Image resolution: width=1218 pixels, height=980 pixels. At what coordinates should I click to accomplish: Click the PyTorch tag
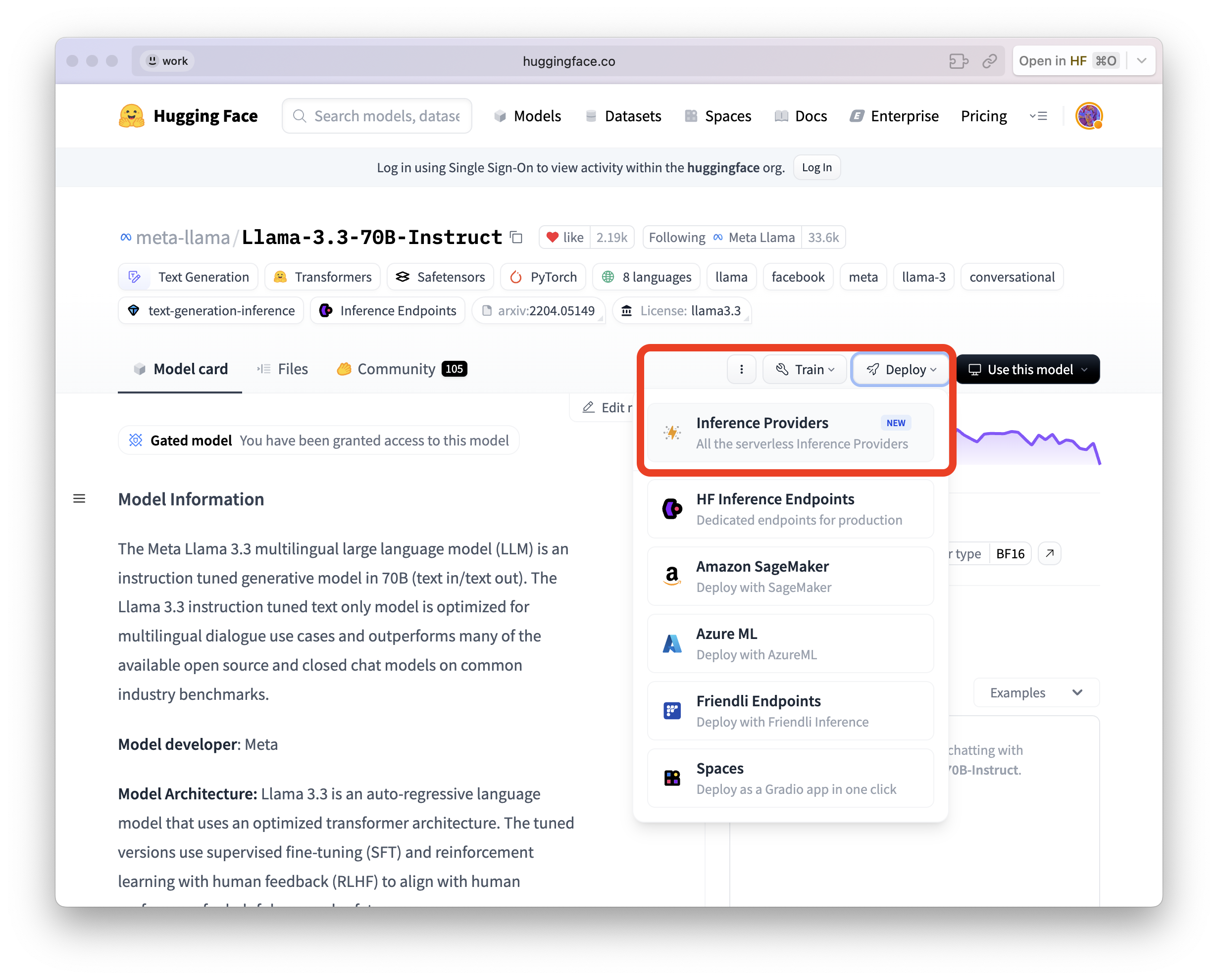point(543,277)
